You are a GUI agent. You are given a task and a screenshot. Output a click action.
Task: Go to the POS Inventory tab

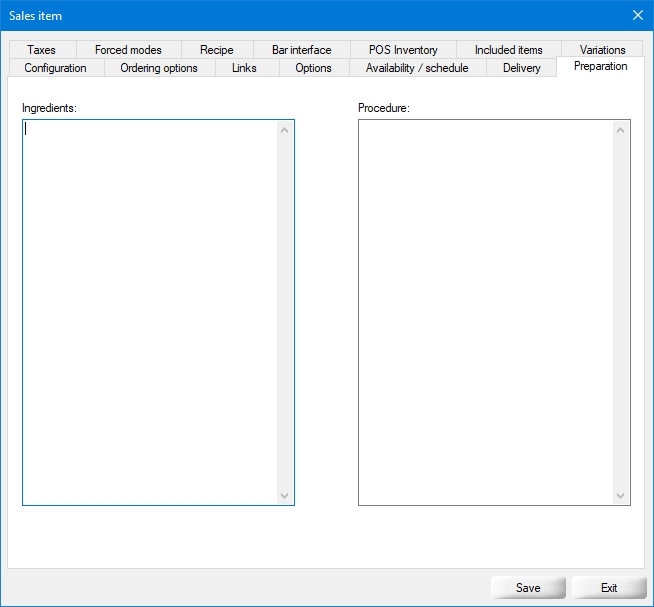403,50
